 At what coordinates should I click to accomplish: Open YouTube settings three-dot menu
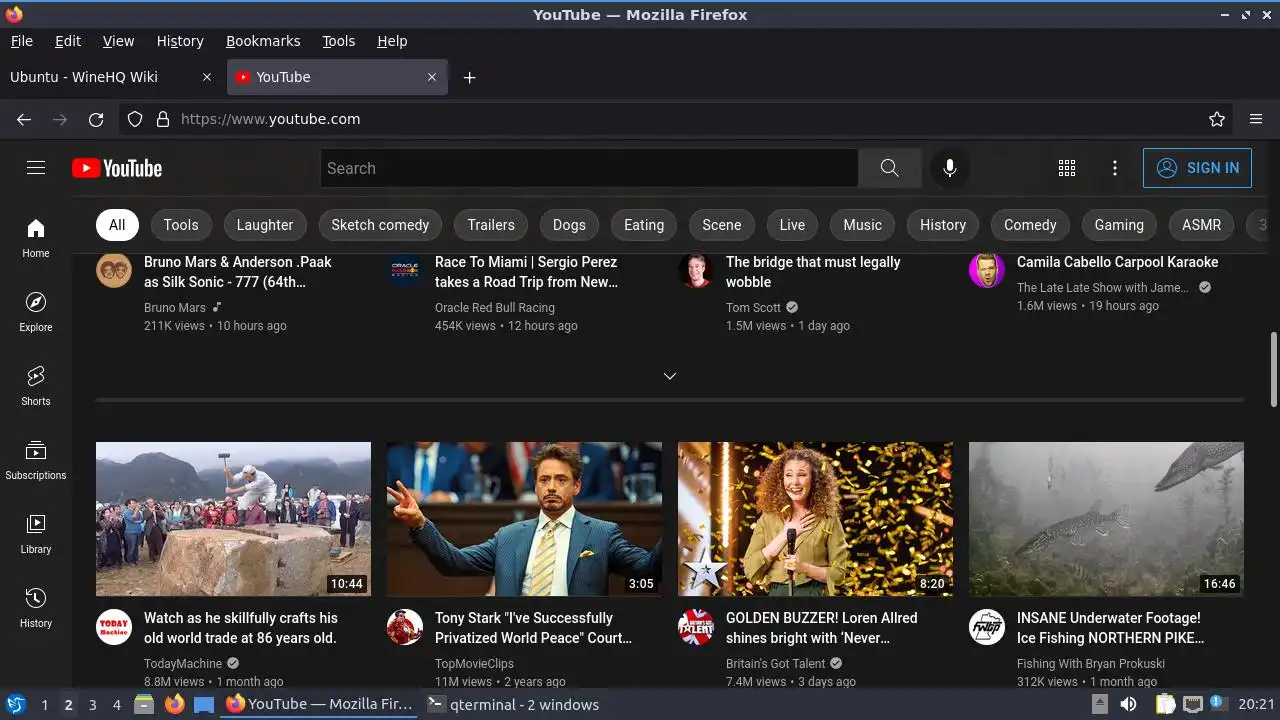tap(1115, 168)
